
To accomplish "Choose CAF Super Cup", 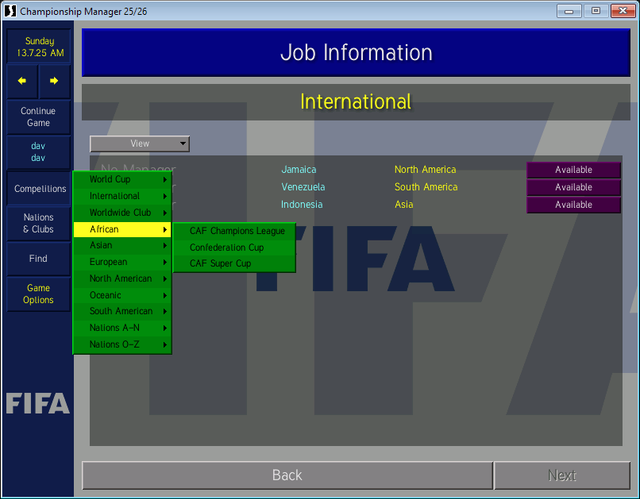I will point(234,264).
